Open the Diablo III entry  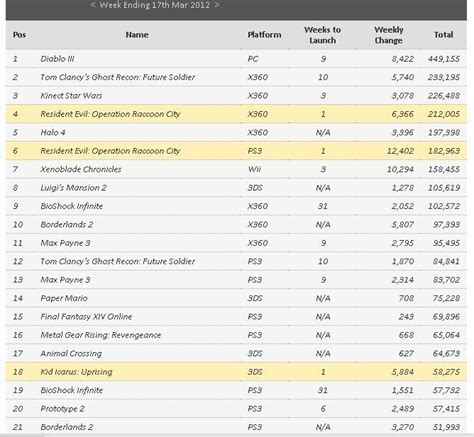click(57, 59)
